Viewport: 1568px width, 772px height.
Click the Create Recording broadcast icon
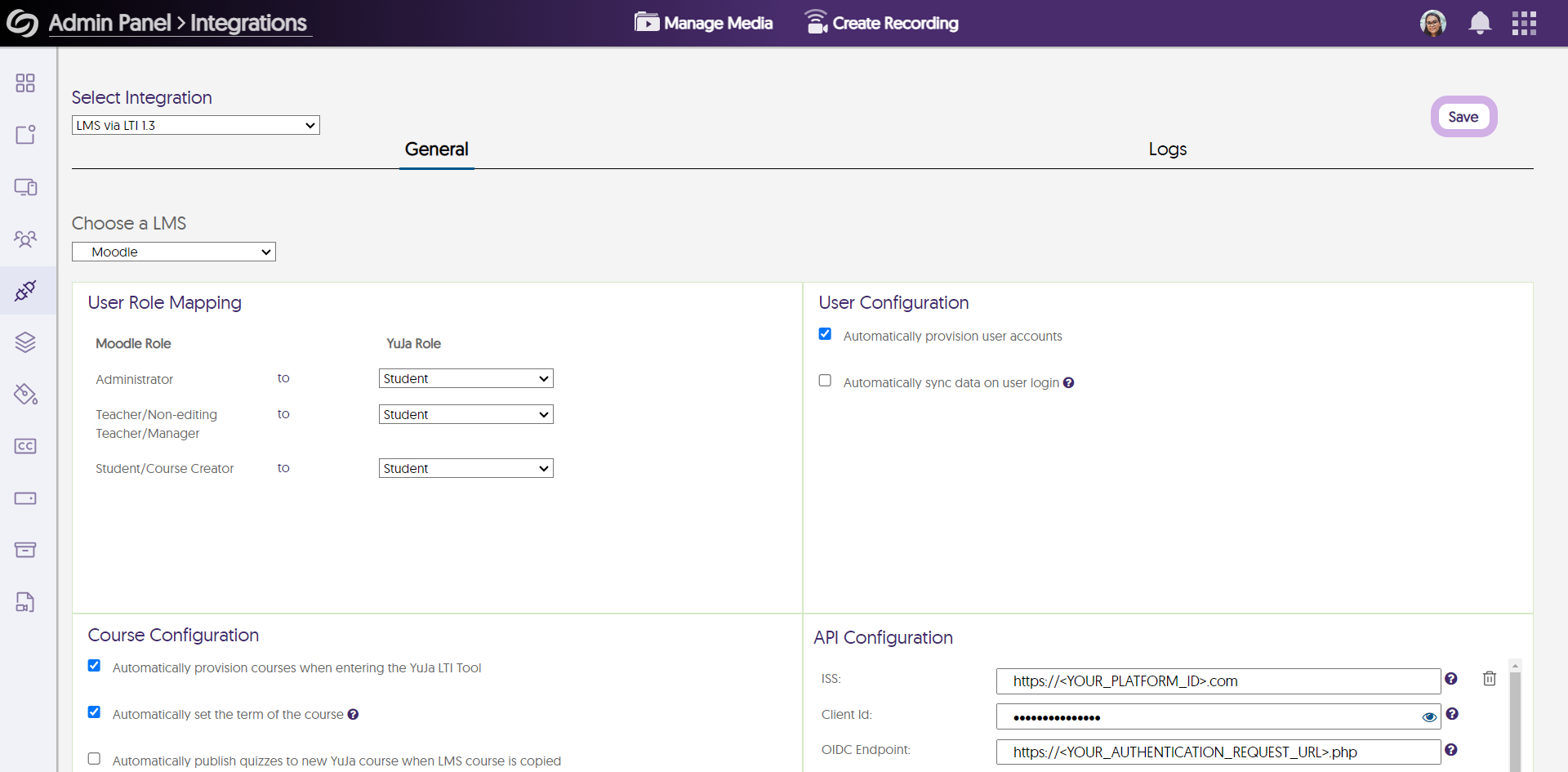(x=816, y=22)
